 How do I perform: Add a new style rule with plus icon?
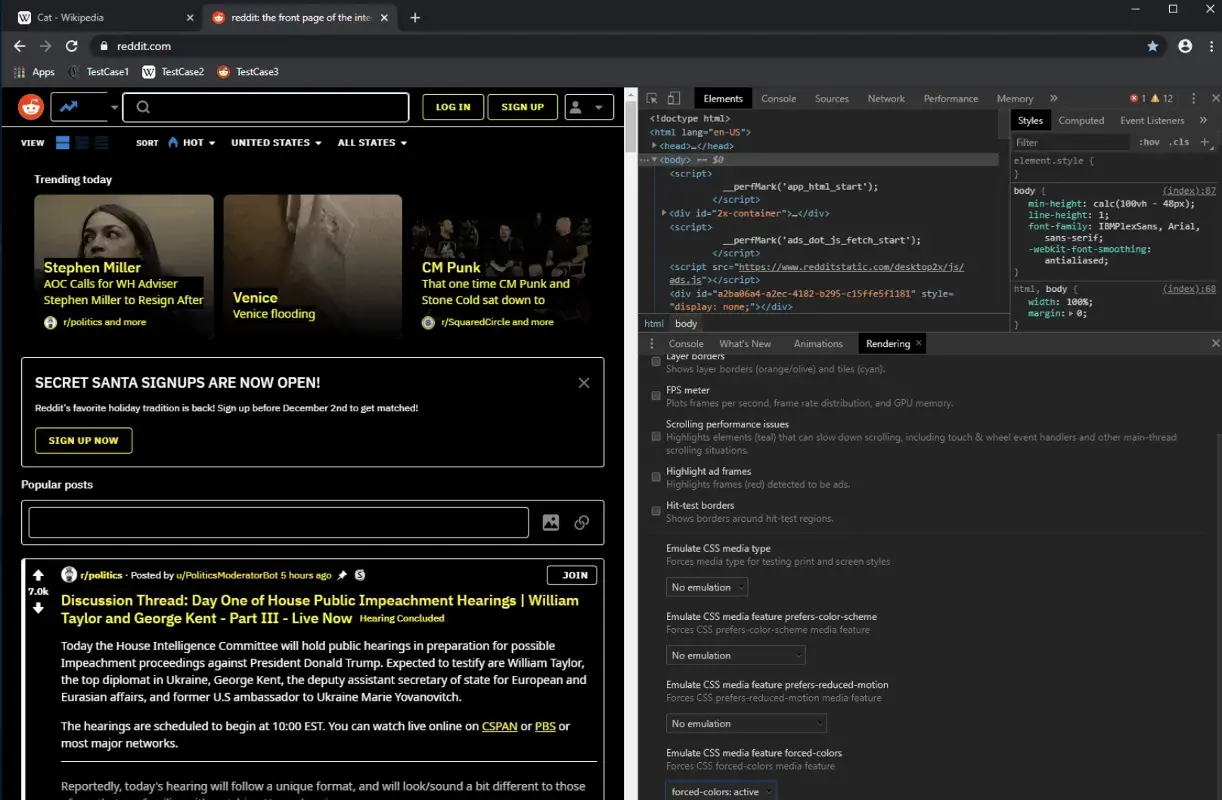point(1203,142)
